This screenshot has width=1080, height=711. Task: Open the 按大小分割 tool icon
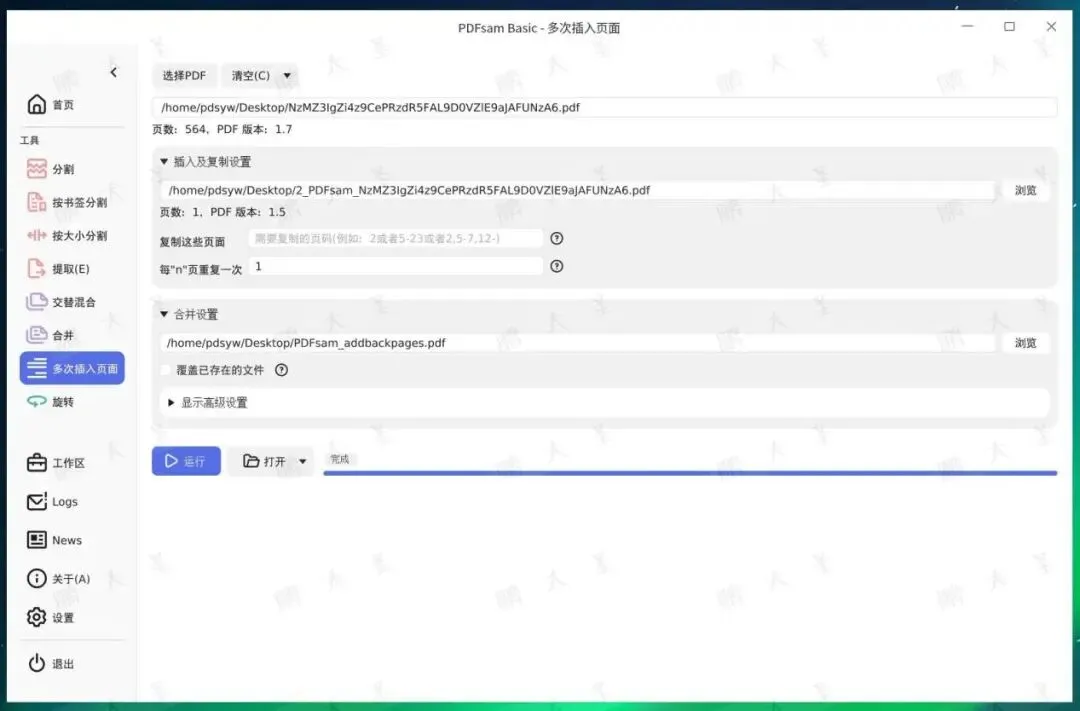coord(37,236)
